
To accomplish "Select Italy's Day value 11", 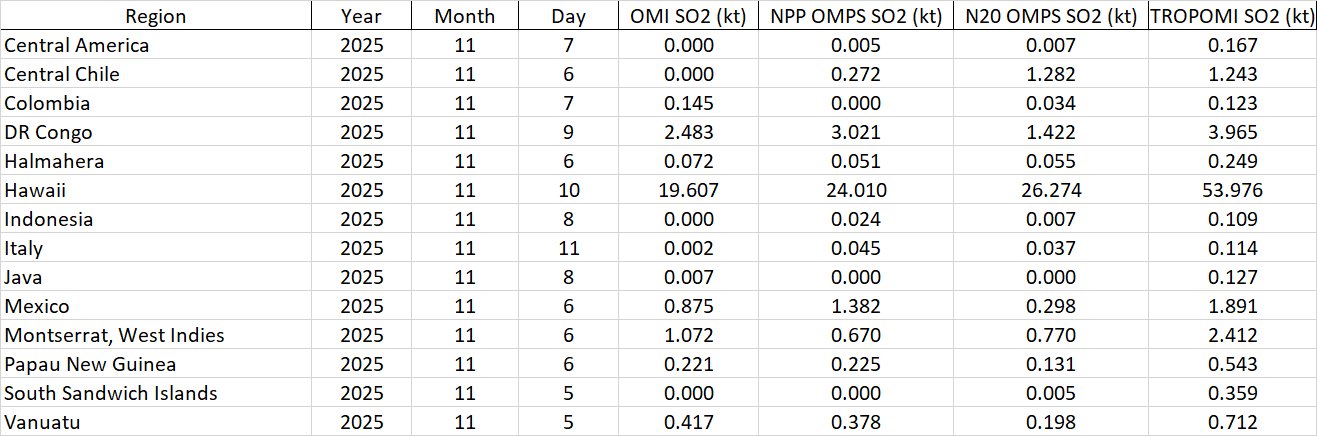I will (568, 248).
